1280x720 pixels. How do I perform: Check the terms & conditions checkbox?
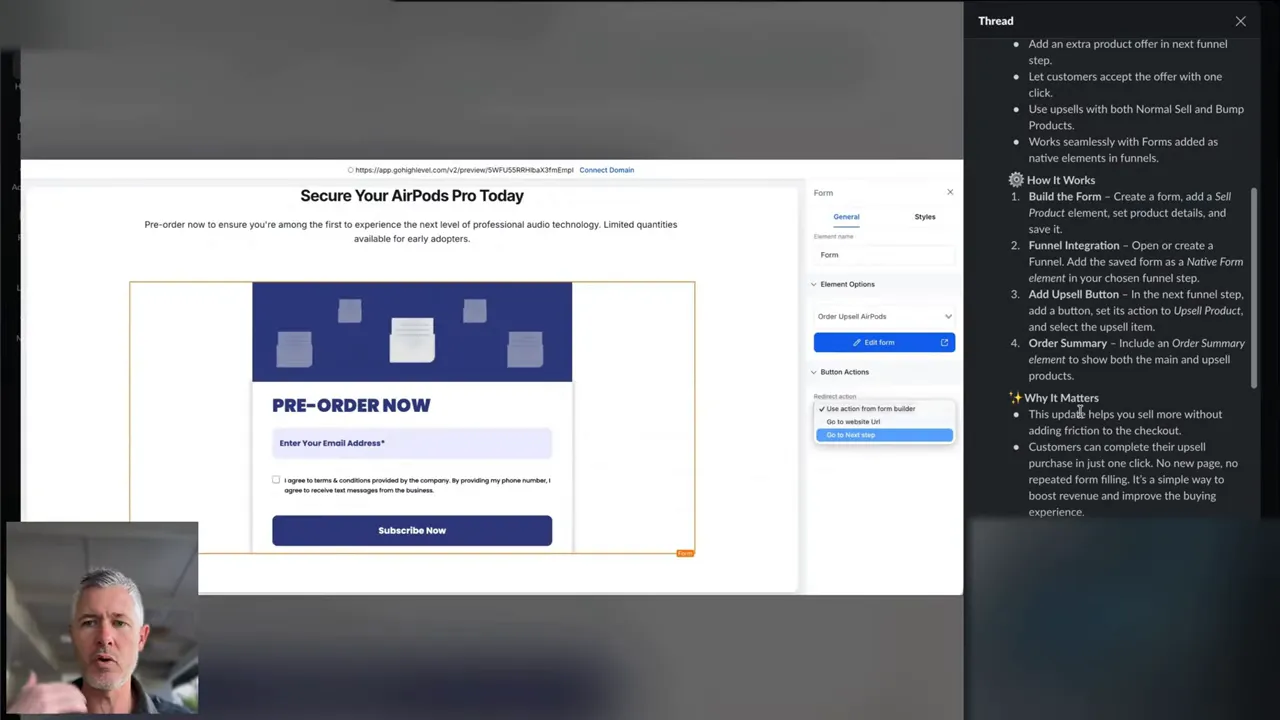[276, 480]
